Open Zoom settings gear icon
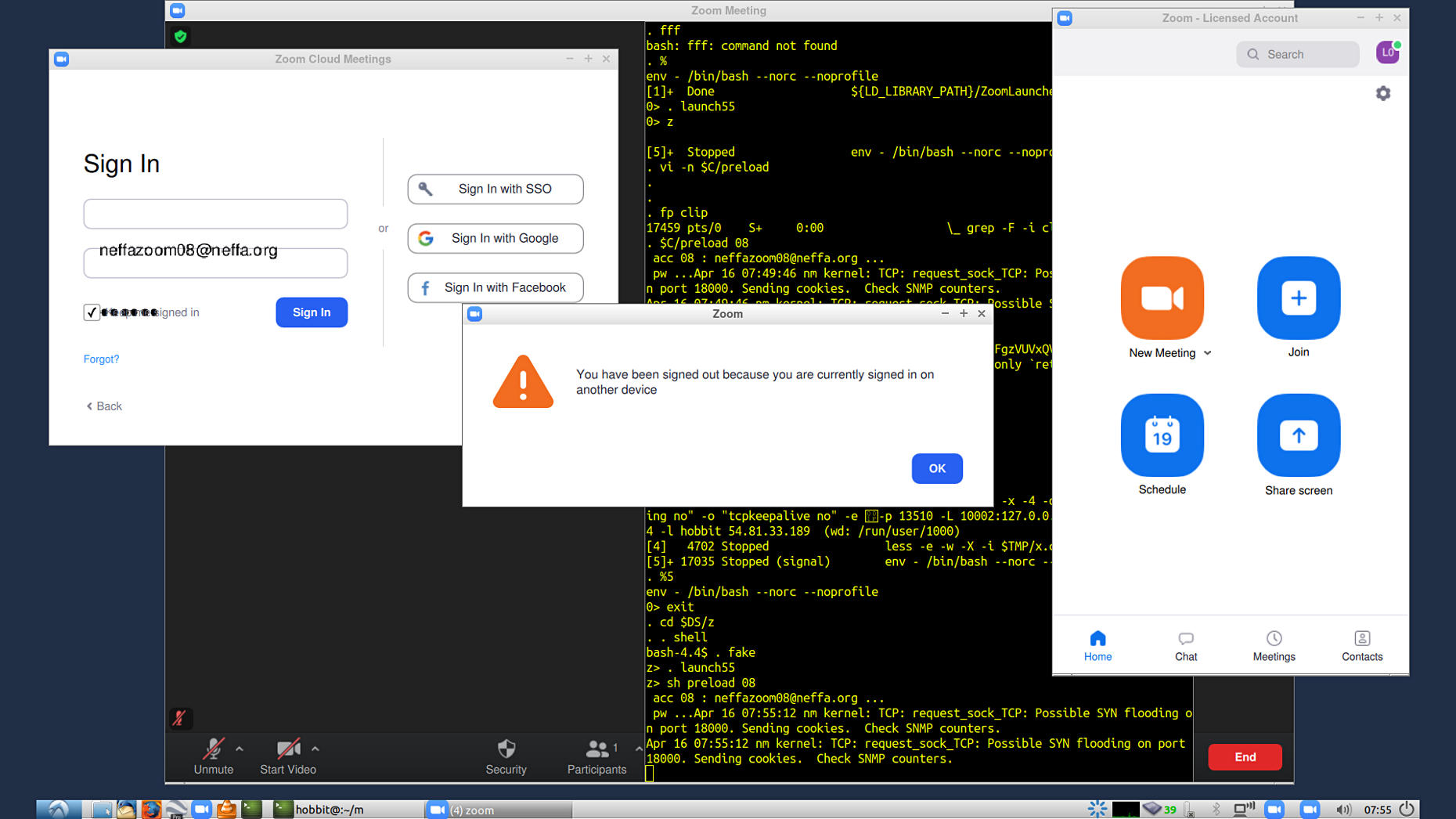1456x819 pixels. point(1383,93)
